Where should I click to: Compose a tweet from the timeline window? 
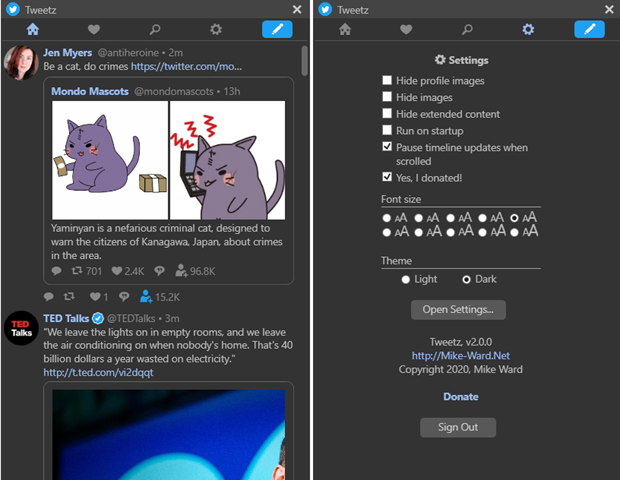277,29
